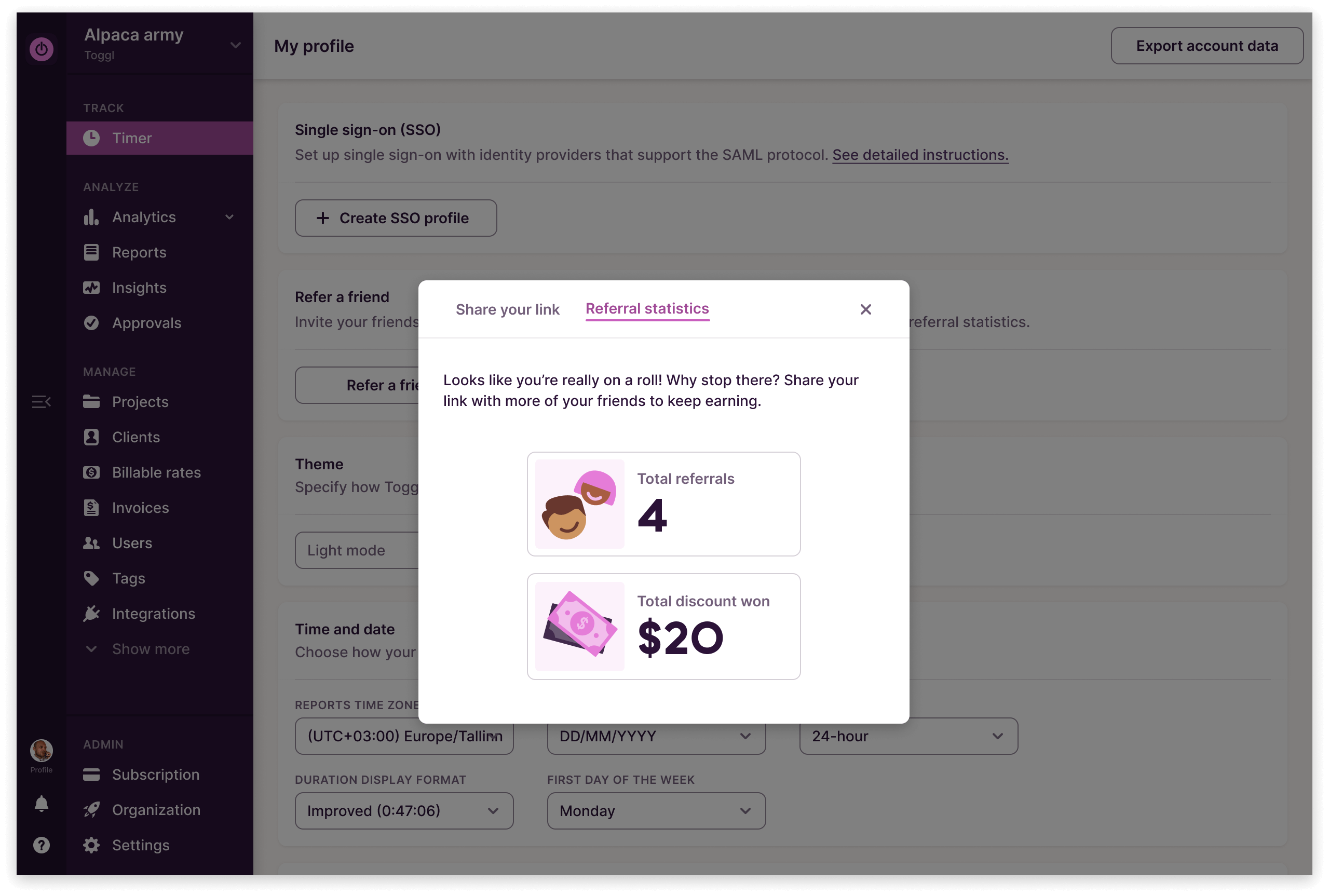Collapse the sidebar with the menu icon
Image resolution: width=1329 pixels, height=896 pixels.
[41, 402]
